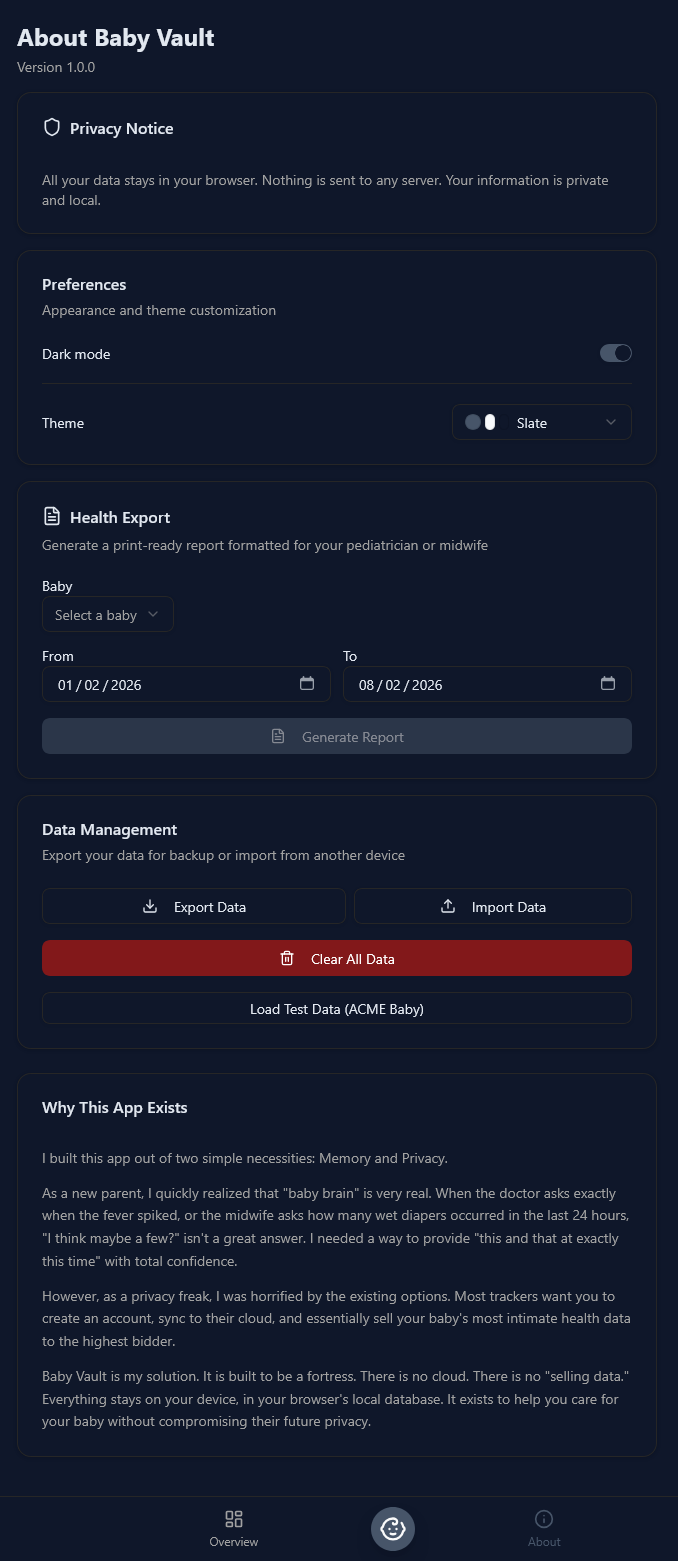Click the report icon inside Generate Report button

278,736
